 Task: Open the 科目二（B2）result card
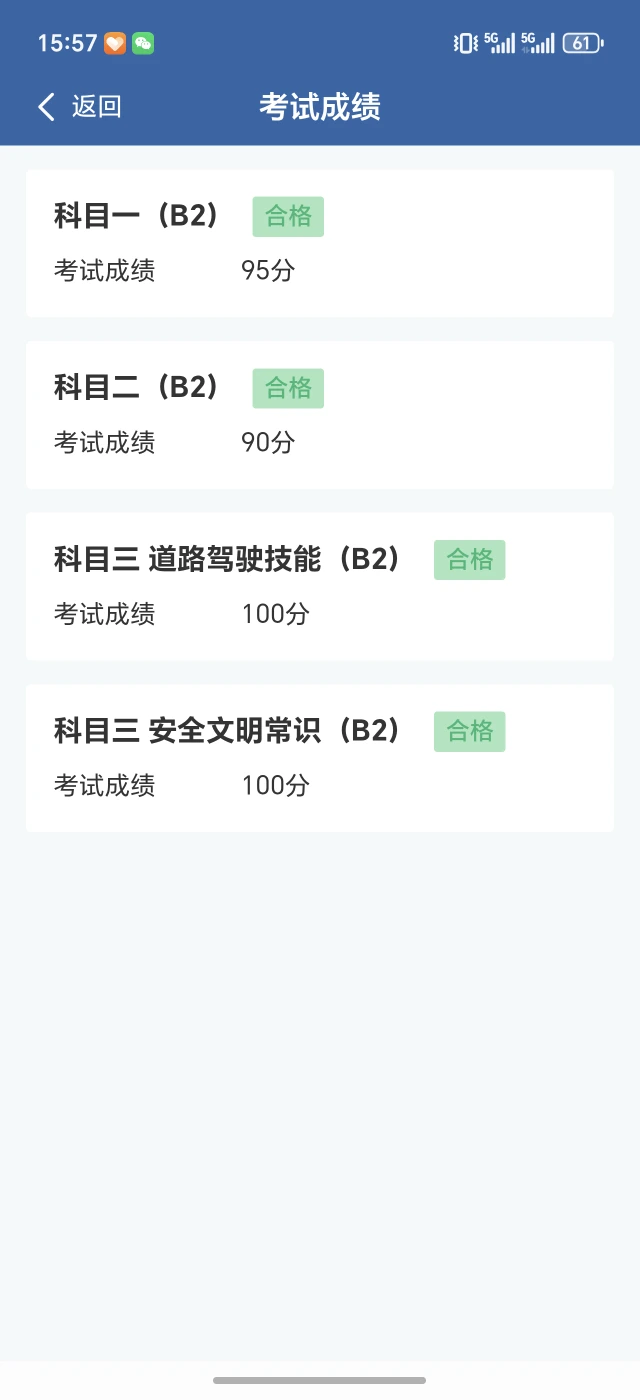click(320, 415)
